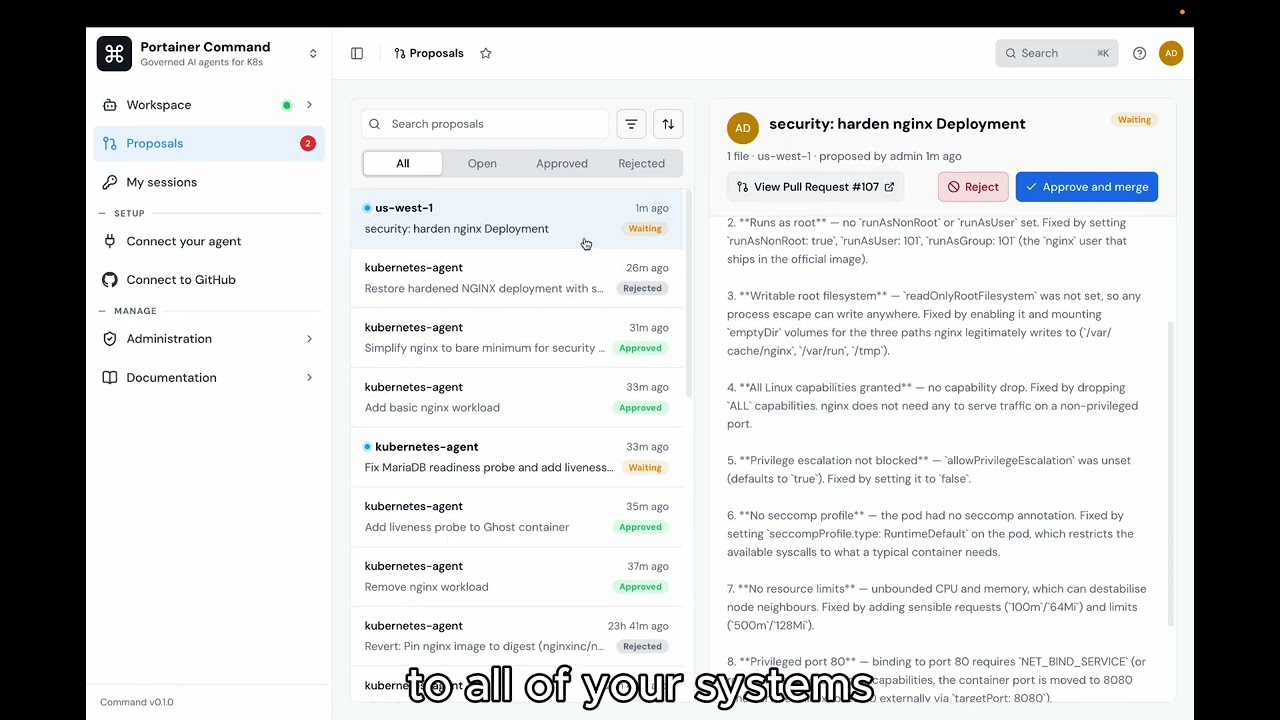
Task: Open Simplify nginx to bare minimum proposal
Action: [517, 338]
